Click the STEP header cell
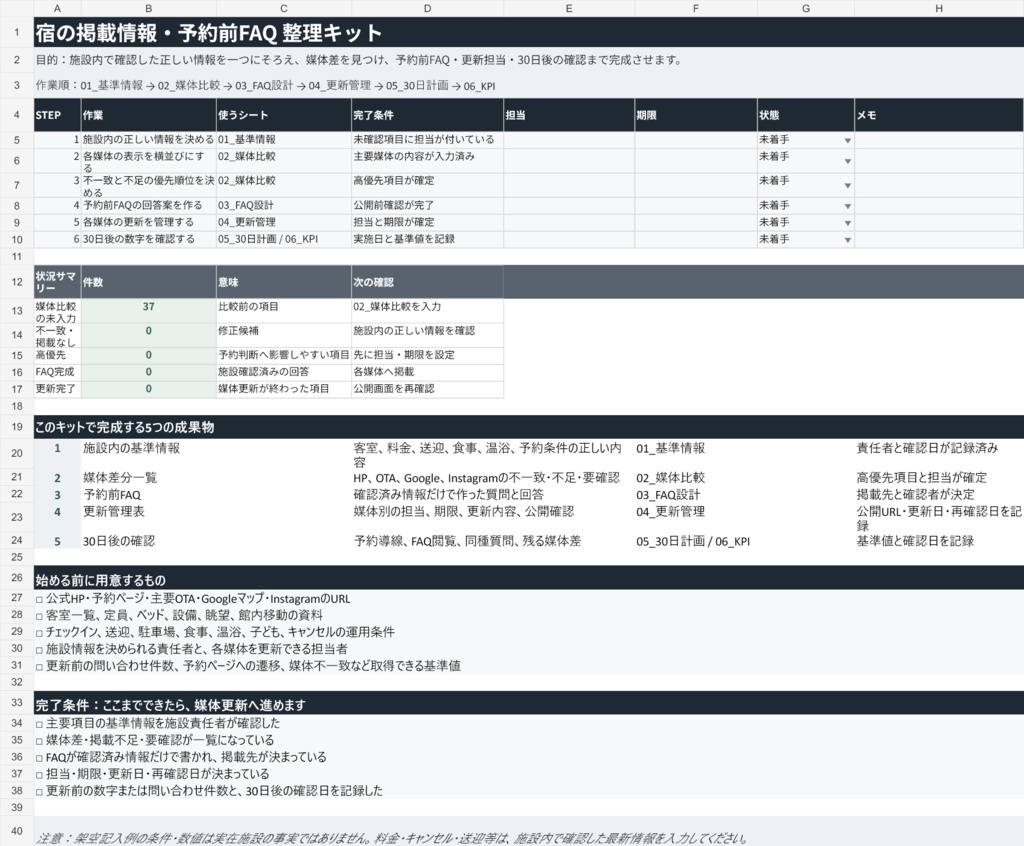 (57, 115)
